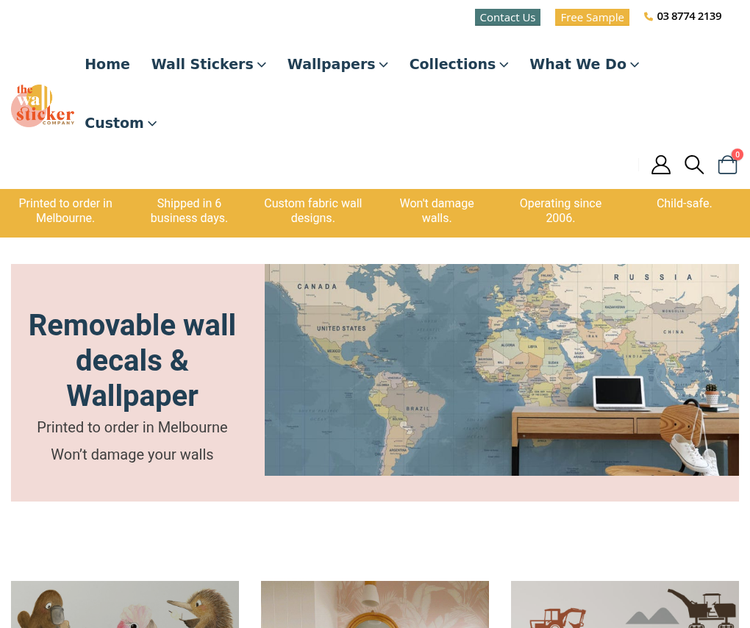Click the Removable wall decals & Wallpaper heading
The width and height of the screenshot is (750, 628).
click(x=132, y=361)
